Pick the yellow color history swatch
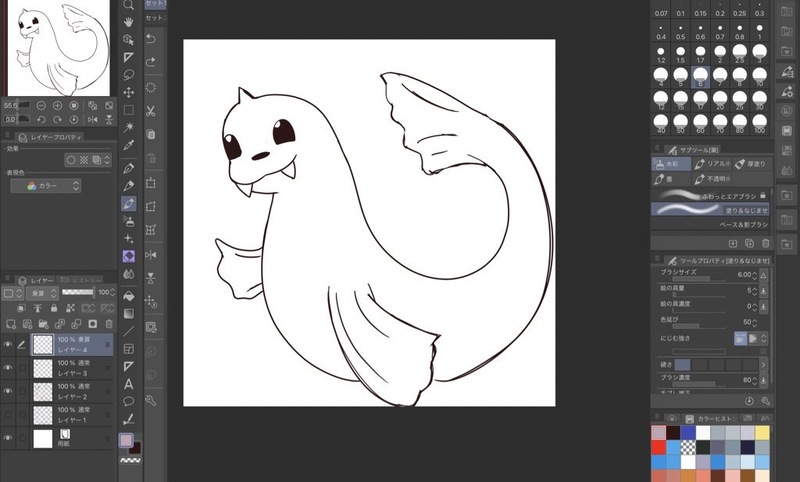This screenshot has width=800, height=482. point(762,433)
